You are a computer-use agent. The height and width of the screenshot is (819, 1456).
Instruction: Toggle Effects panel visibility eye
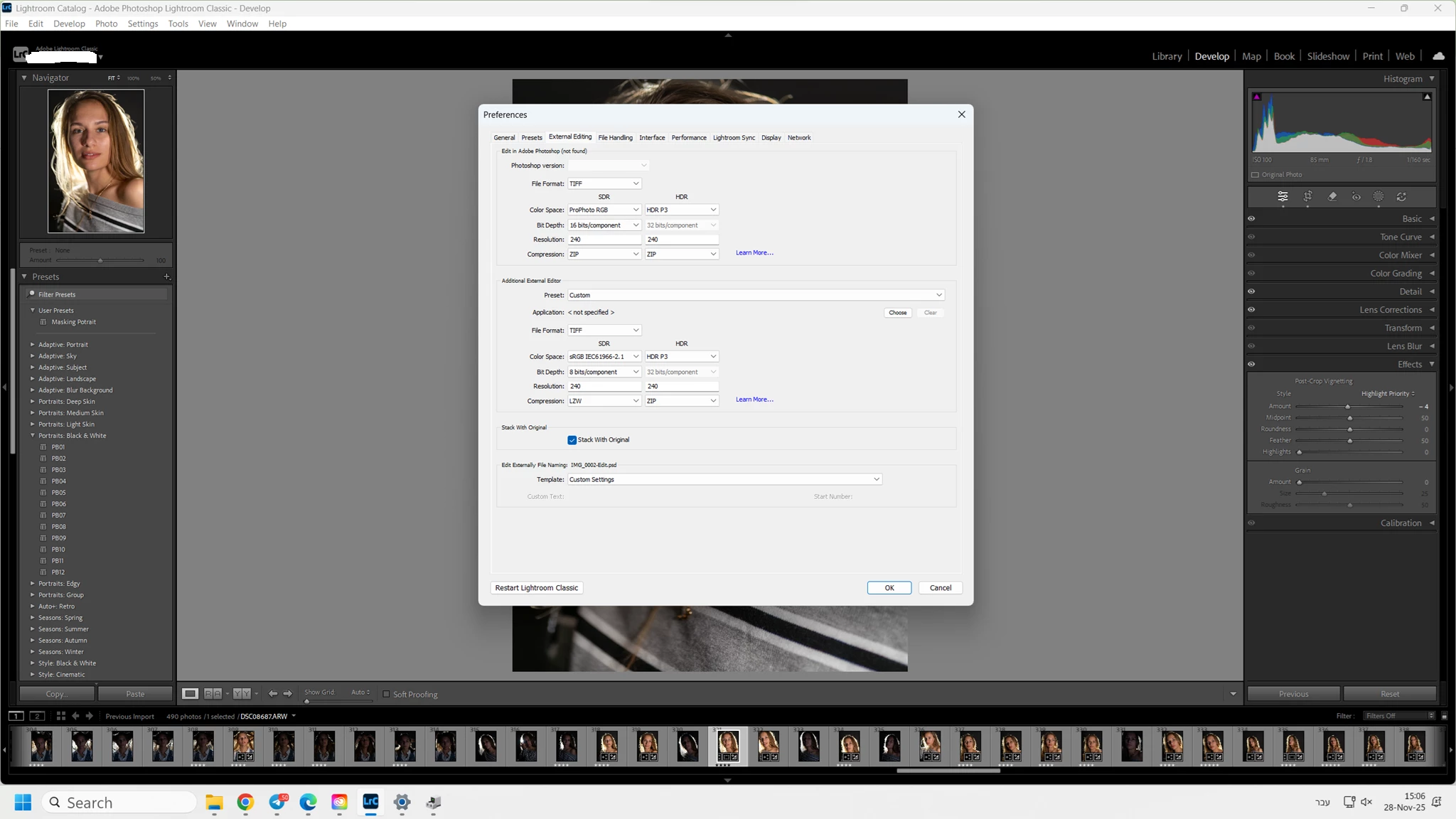pyautogui.click(x=1251, y=365)
